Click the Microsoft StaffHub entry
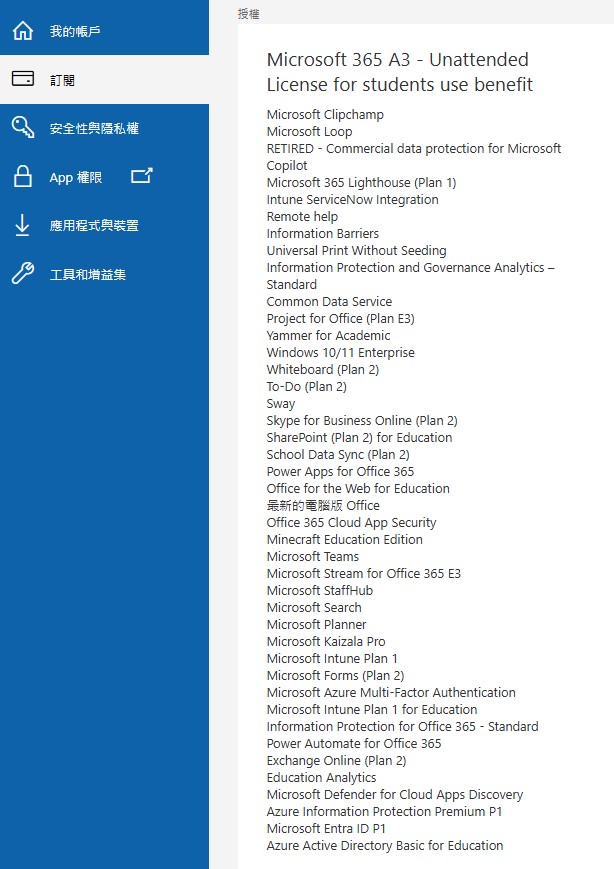 coord(320,591)
